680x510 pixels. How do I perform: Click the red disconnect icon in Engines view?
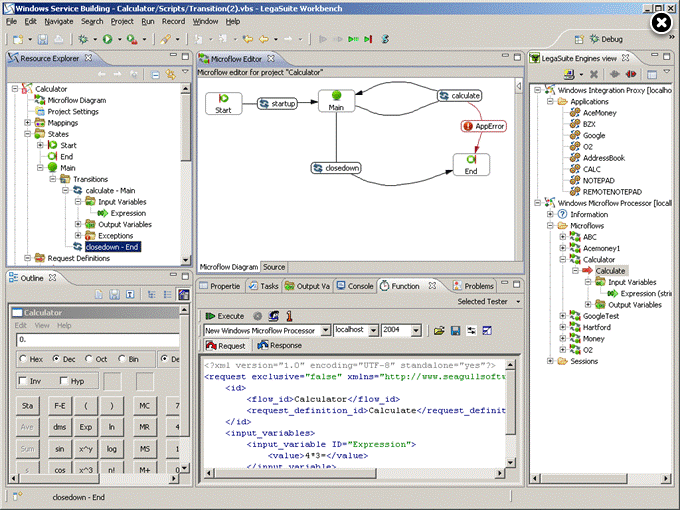pyautogui.click(x=631, y=74)
